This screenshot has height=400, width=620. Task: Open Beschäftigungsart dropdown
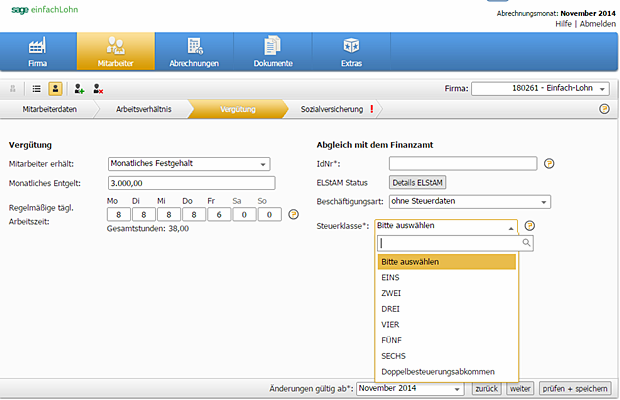point(470,202)
